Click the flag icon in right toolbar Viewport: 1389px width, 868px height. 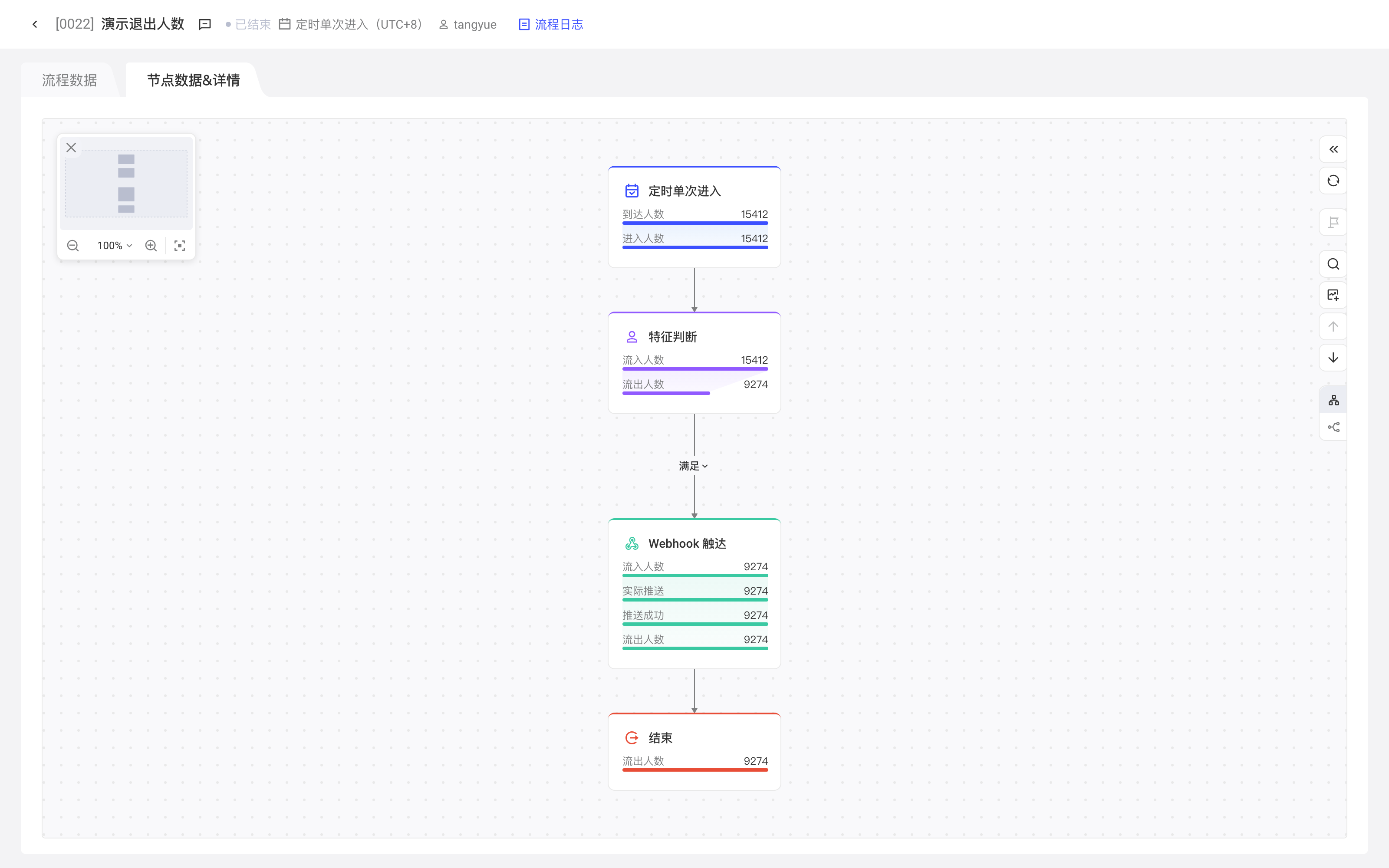point(1333,222)
